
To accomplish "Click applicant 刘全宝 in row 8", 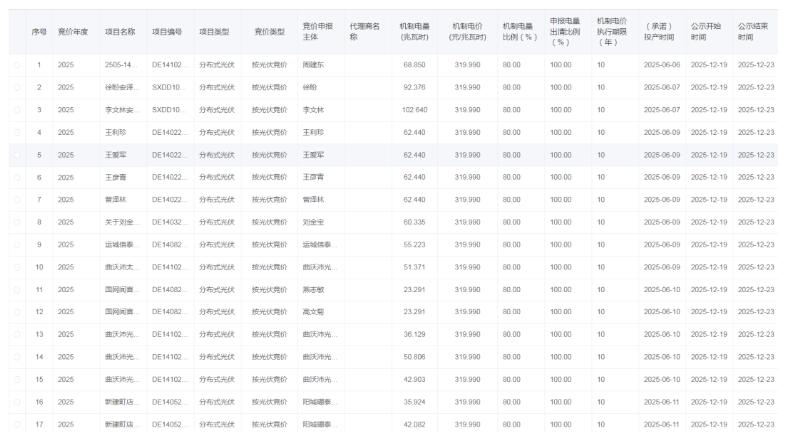I will pos(314,222).
